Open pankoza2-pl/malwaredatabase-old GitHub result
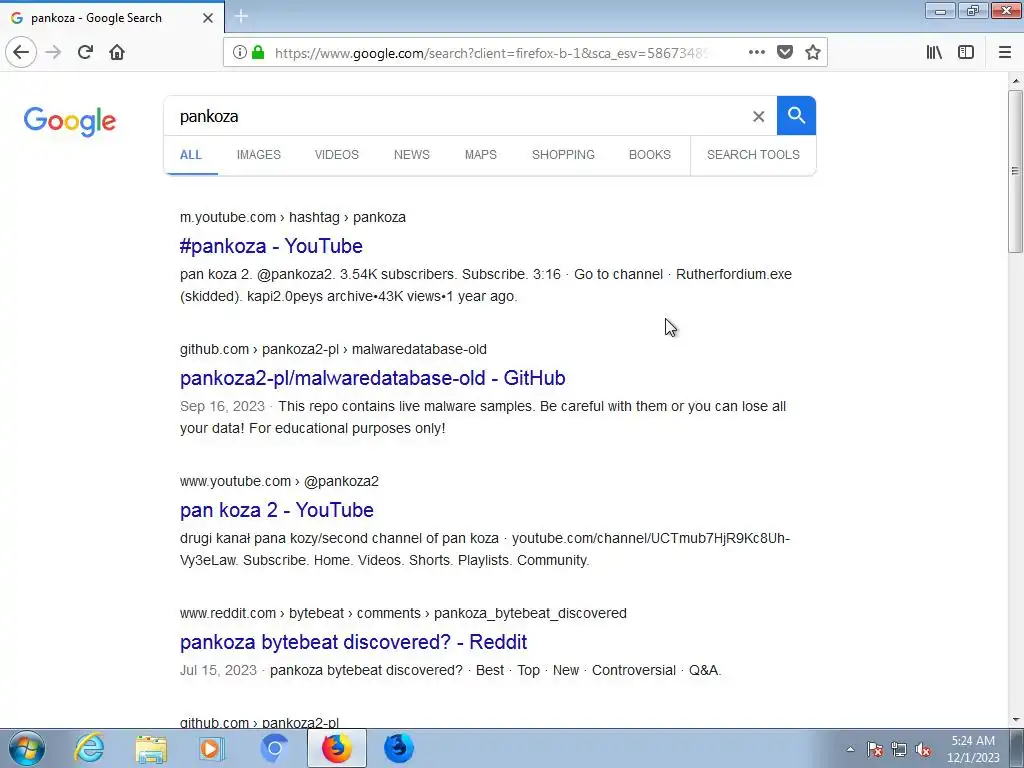This screenshot has width=1024, height=768. [x=372, y=378]
